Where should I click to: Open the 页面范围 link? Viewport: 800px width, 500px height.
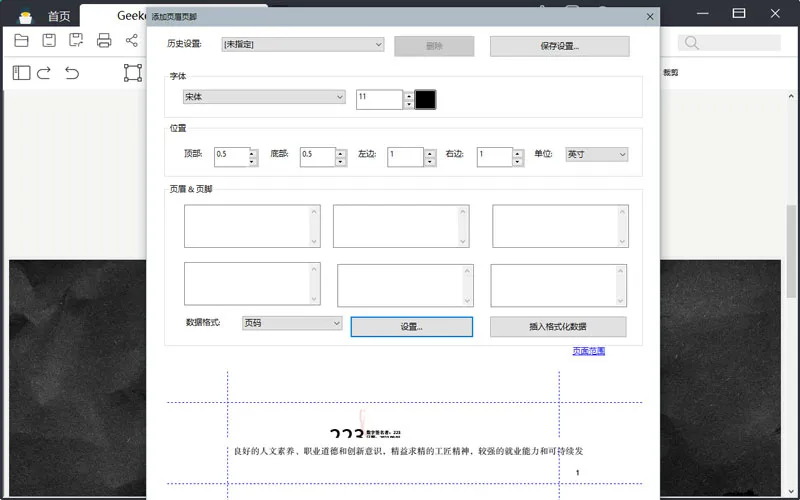(x=589, y=351)
